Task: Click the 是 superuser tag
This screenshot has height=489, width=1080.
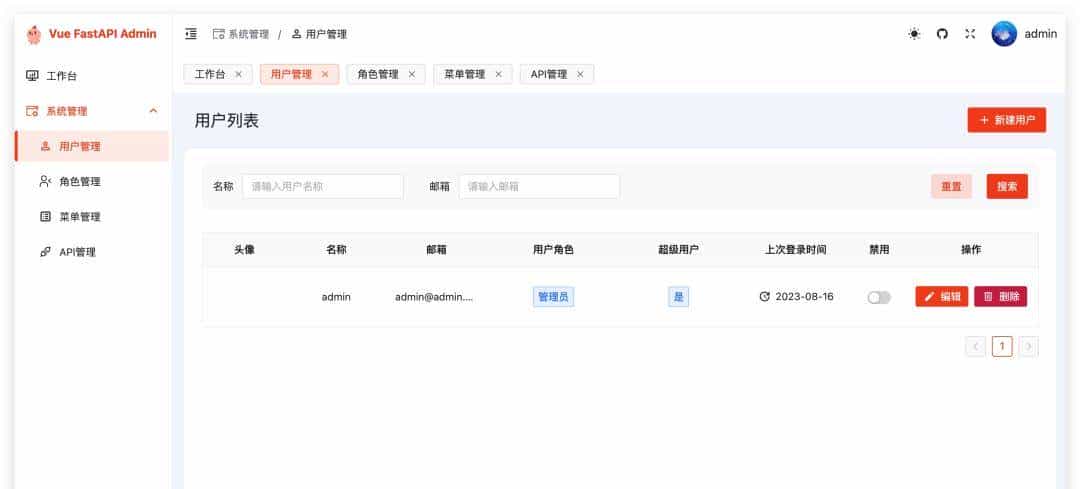Action: tap(678, 297)
